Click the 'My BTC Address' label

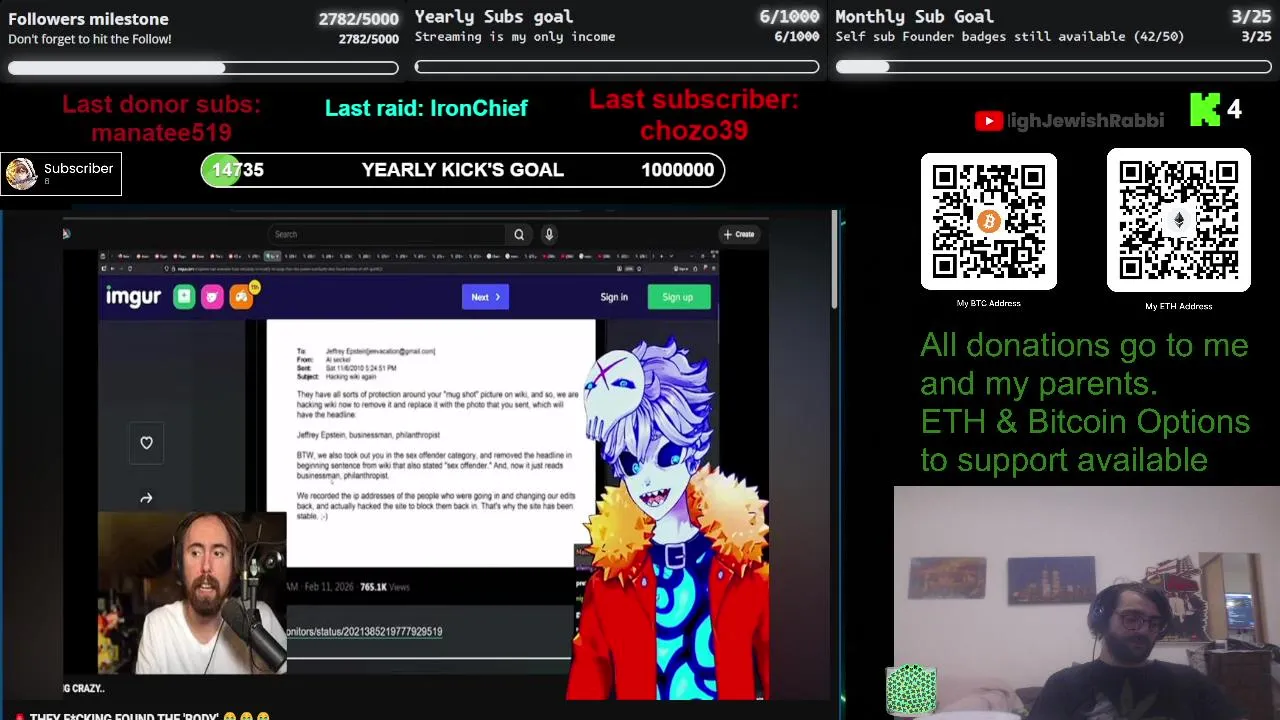[x=988, y=303]
